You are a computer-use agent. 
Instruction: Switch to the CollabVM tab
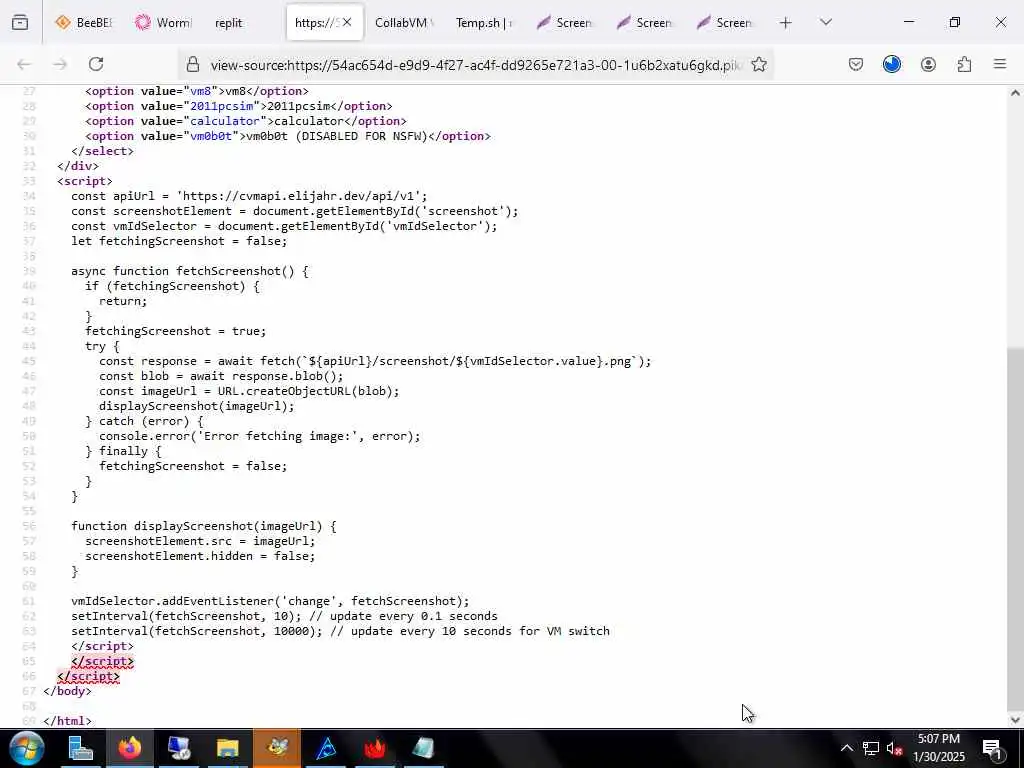tap(404, 23)
